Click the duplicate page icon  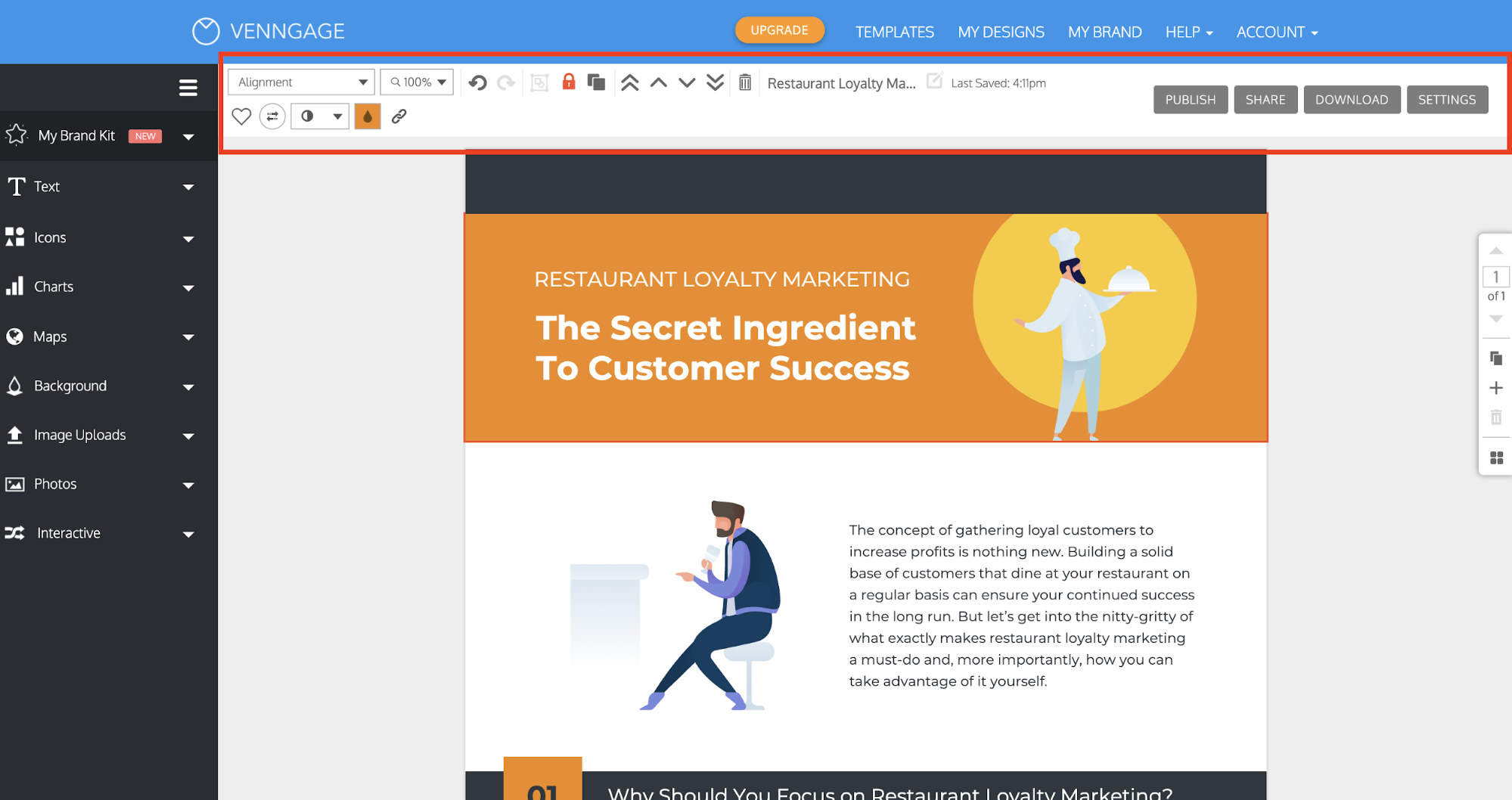click(1495, 358)
